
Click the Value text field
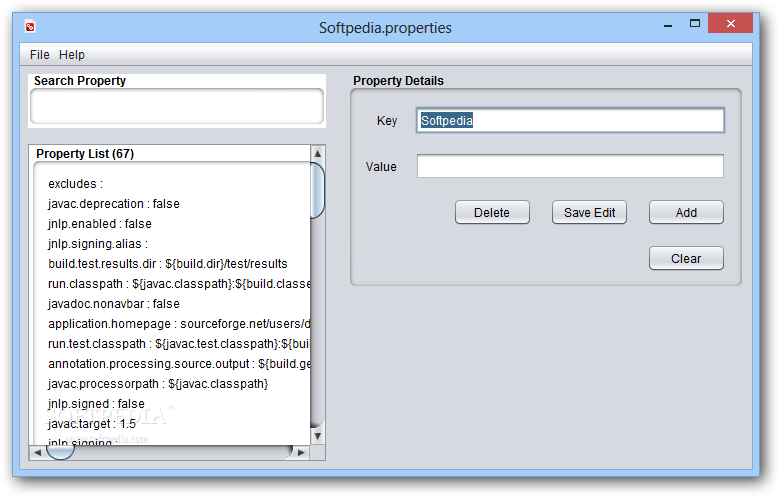[x=570, y=166]
